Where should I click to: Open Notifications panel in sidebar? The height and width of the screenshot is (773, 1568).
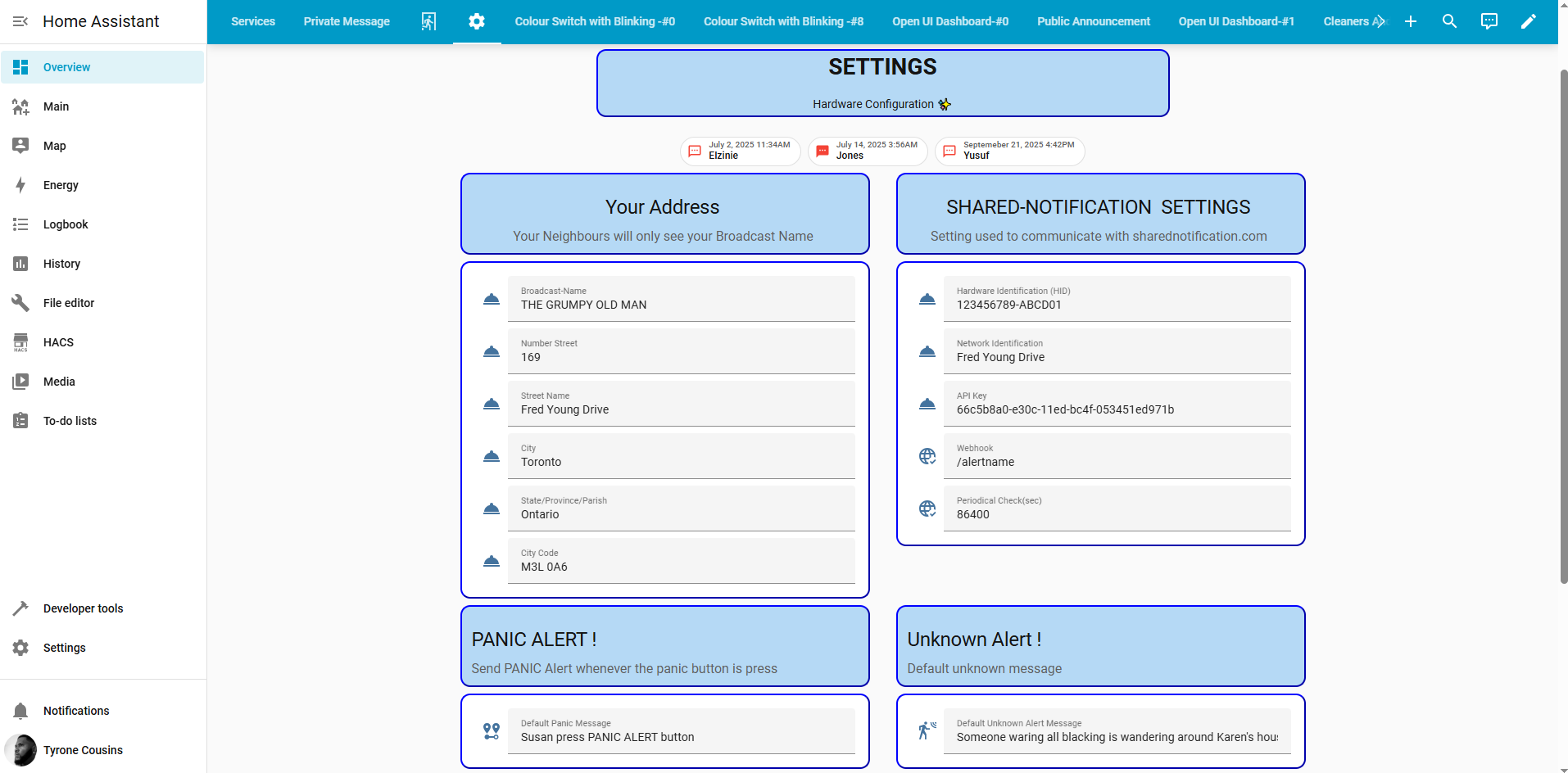click(x=76, y=711)
